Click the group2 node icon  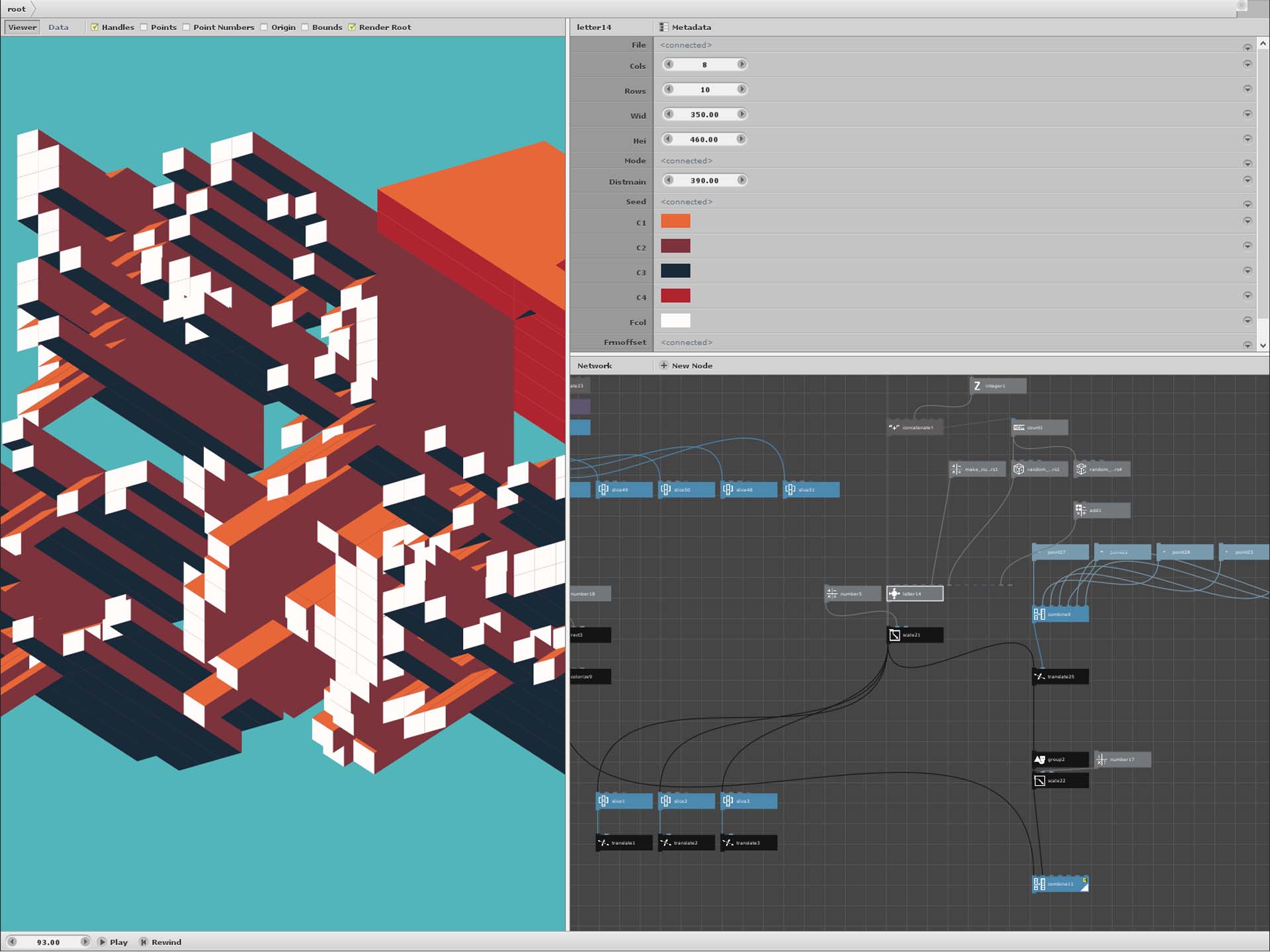tap(1039, 760)
